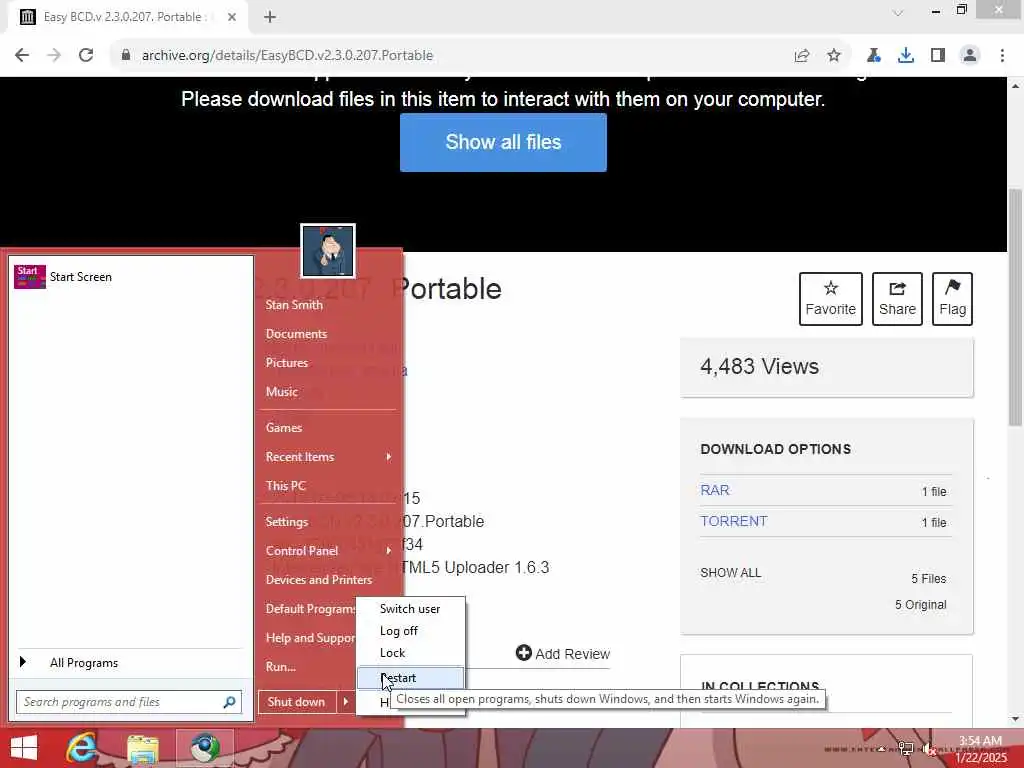Screen dimensions: 1024x768
Task: Open Help and Support entry
Action: tap(308, 637)
